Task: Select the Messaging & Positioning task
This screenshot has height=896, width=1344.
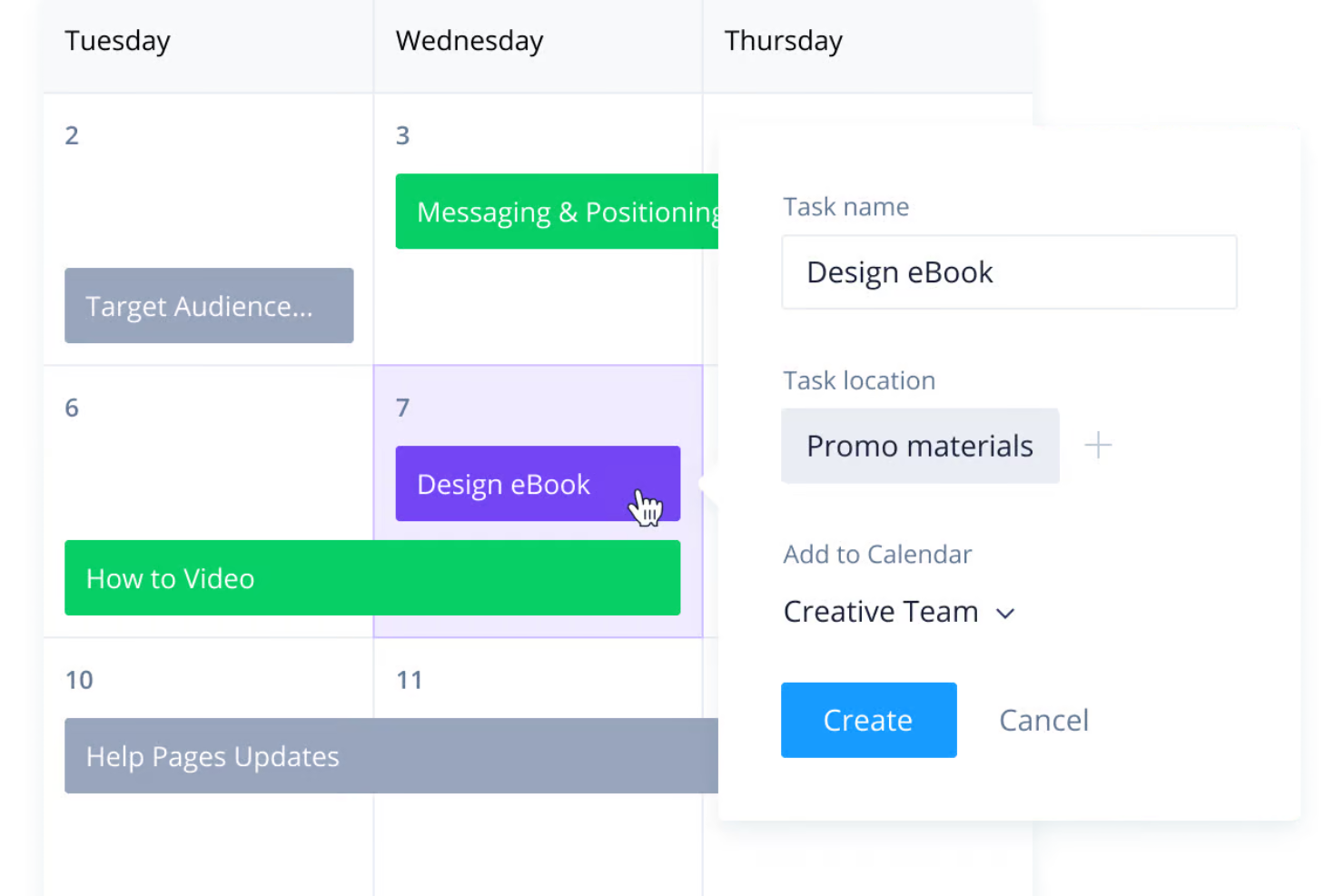Action: pyautogui.click(x=557, y=212)
